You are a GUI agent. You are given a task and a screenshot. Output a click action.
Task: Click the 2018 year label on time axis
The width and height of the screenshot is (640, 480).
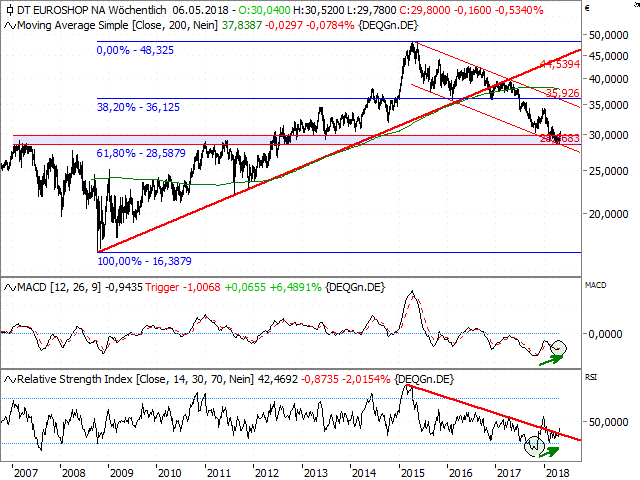tap(557, 473)
